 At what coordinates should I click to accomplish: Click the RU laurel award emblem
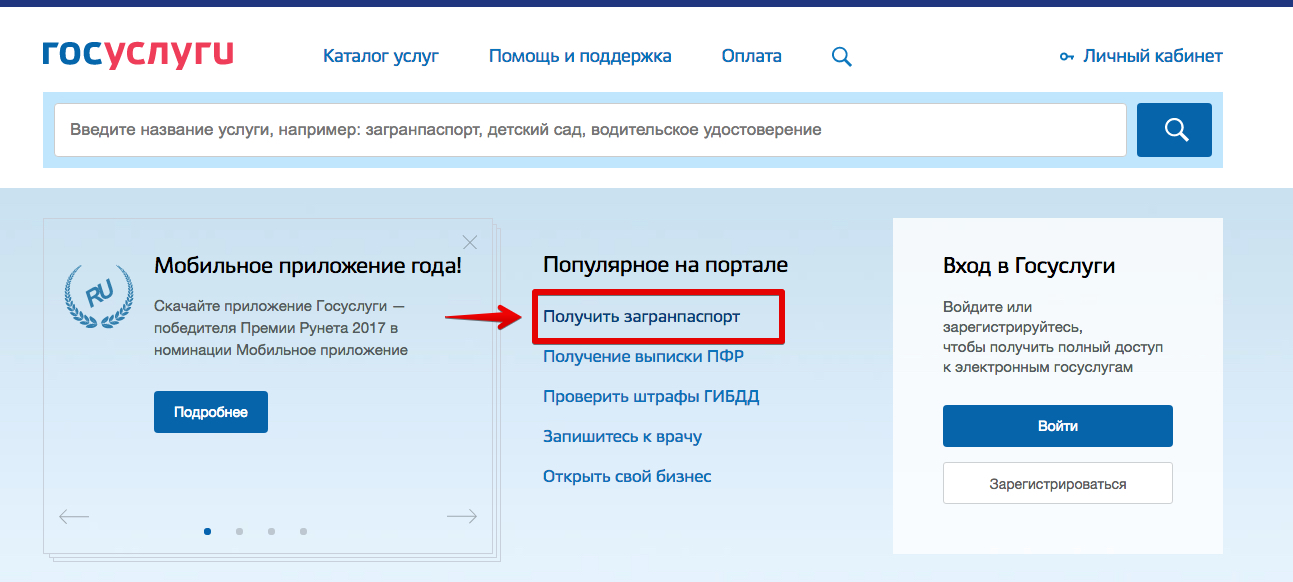(x=98, y=296)
